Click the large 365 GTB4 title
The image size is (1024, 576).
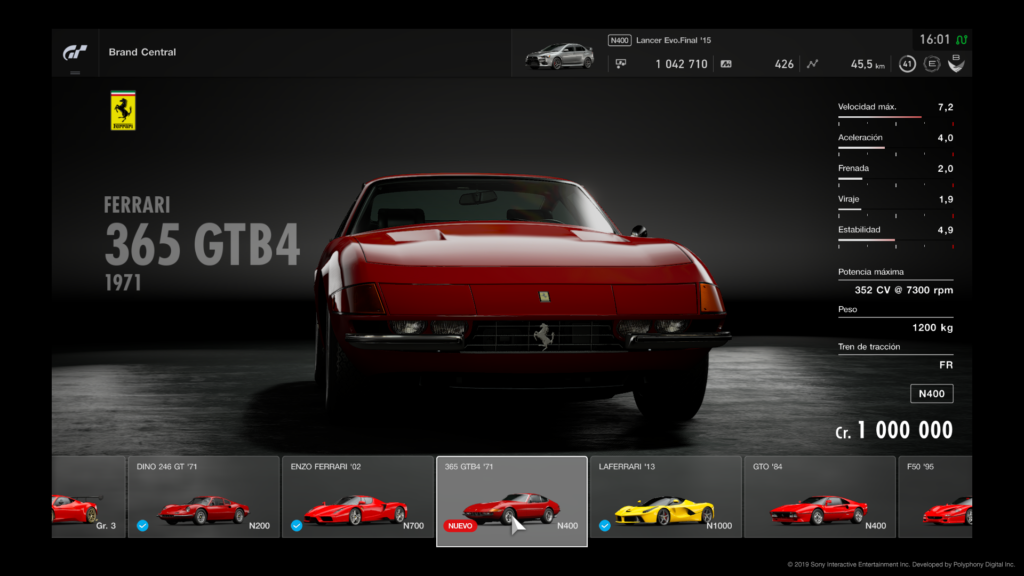click(x=202, y=245)
